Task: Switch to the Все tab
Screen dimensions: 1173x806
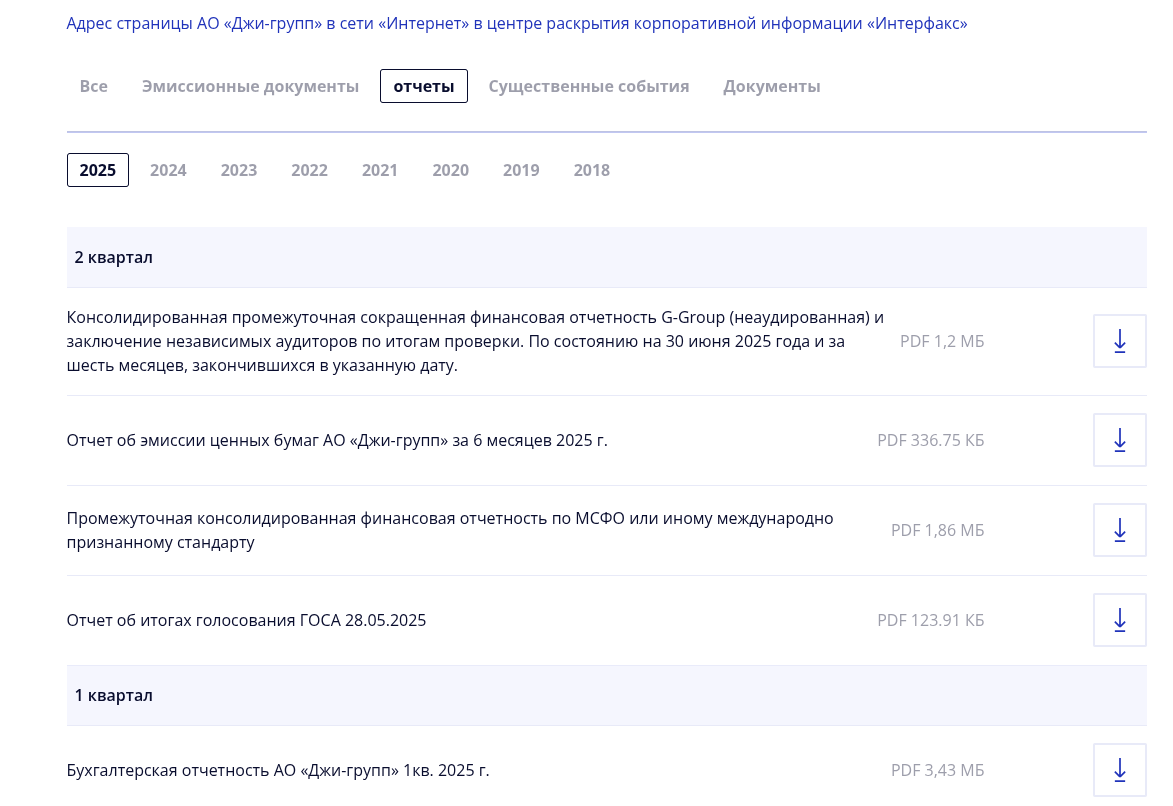Action: pyautogui.click(x=93, y=86)
